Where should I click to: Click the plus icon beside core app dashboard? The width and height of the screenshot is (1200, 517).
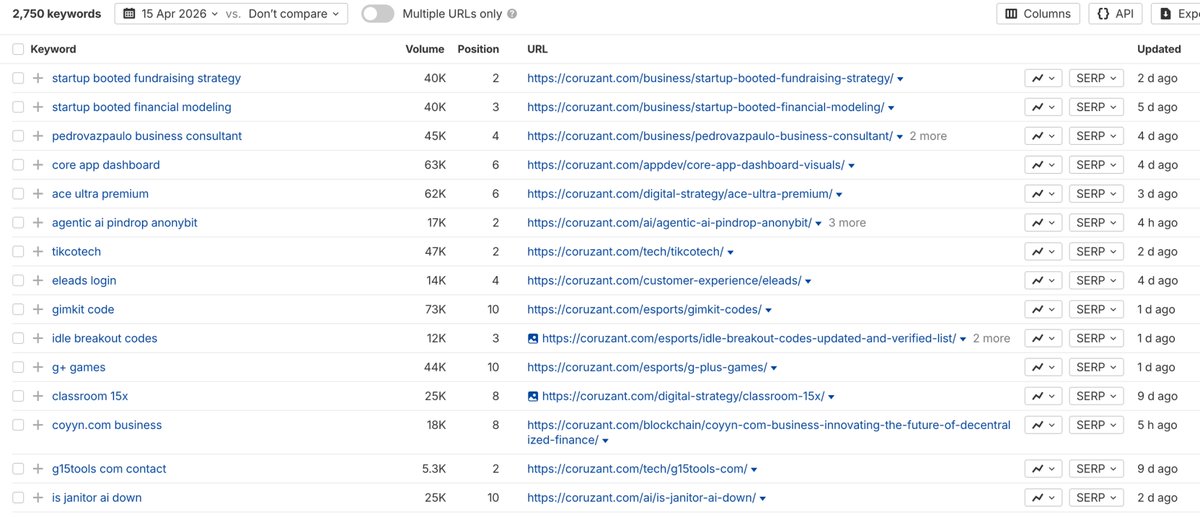tap(38, 165)
